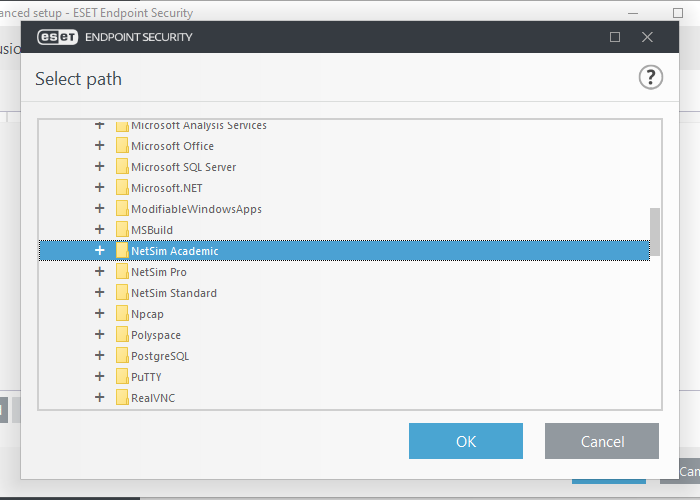Expand the PostgreSQL tree node
The image size is (700, 500).
pyautogui.click(x=100, y=355)
